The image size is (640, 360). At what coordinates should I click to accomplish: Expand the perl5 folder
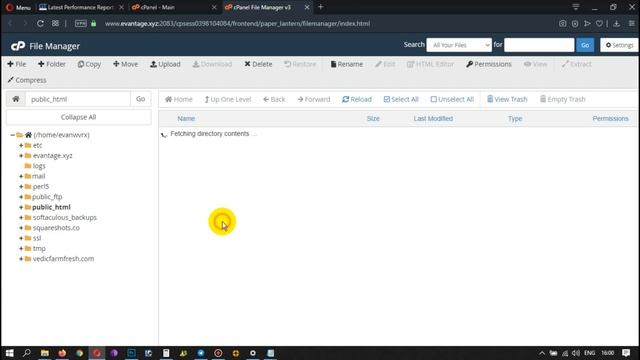21,187
